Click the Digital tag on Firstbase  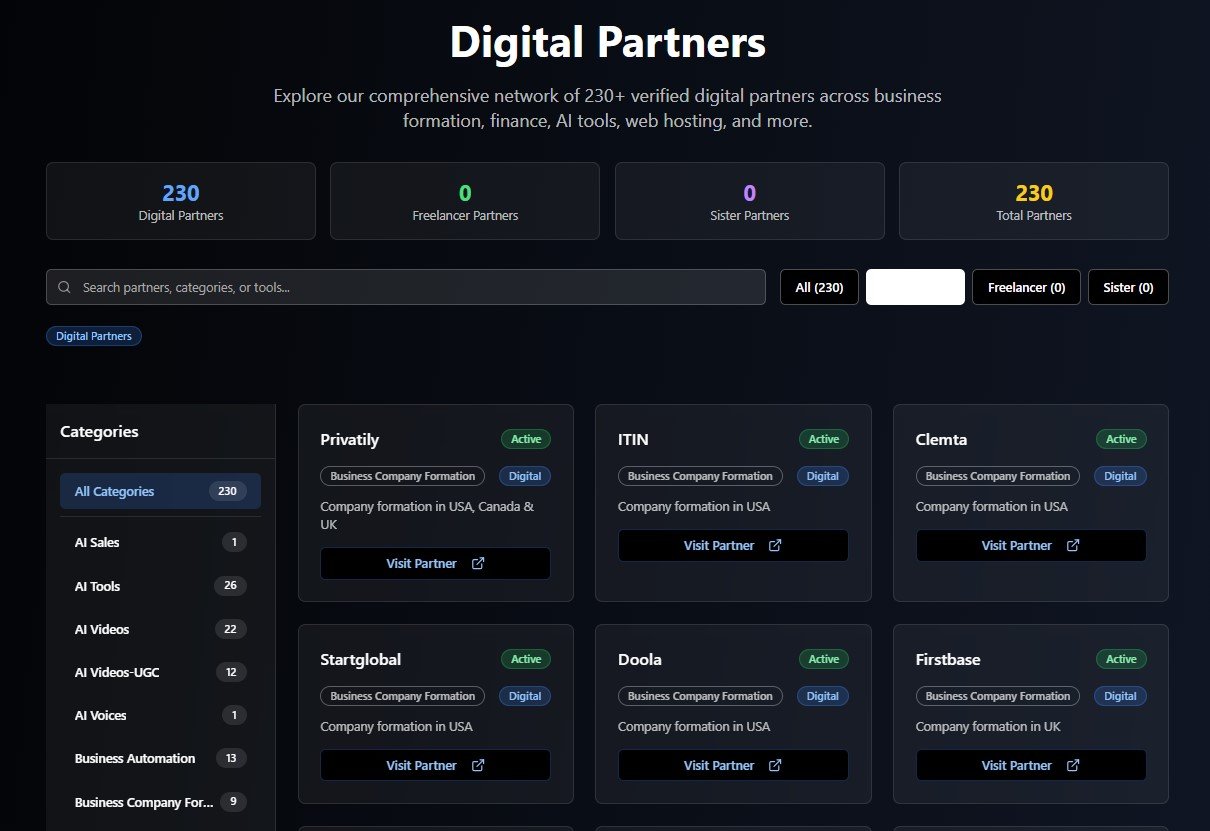1120,696
